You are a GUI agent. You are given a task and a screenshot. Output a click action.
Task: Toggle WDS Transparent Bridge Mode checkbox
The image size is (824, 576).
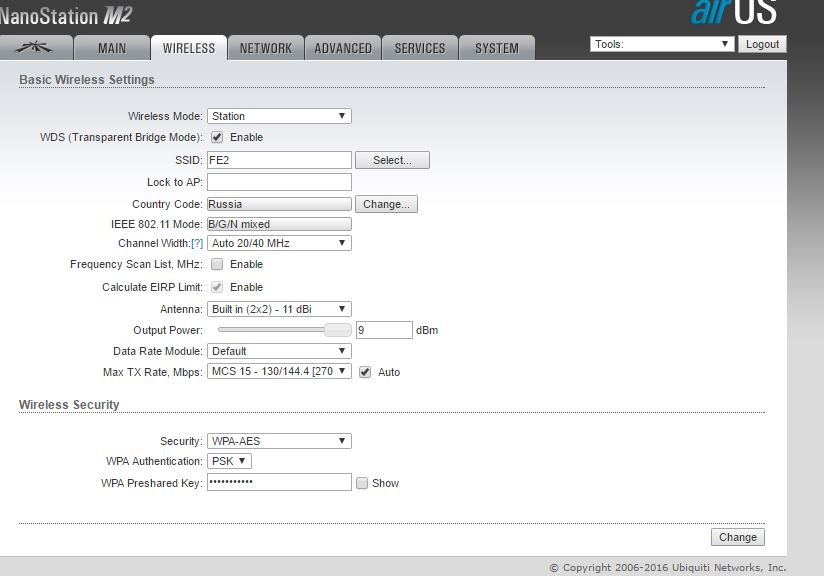point(217,137)
